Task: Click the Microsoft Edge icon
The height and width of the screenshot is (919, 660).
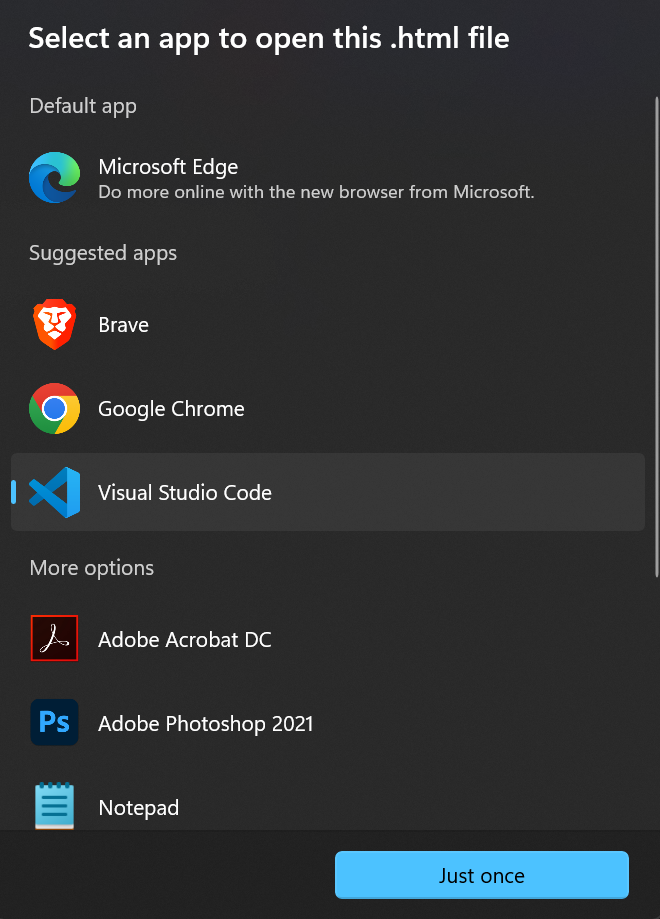Action: [x=55, y=178]
